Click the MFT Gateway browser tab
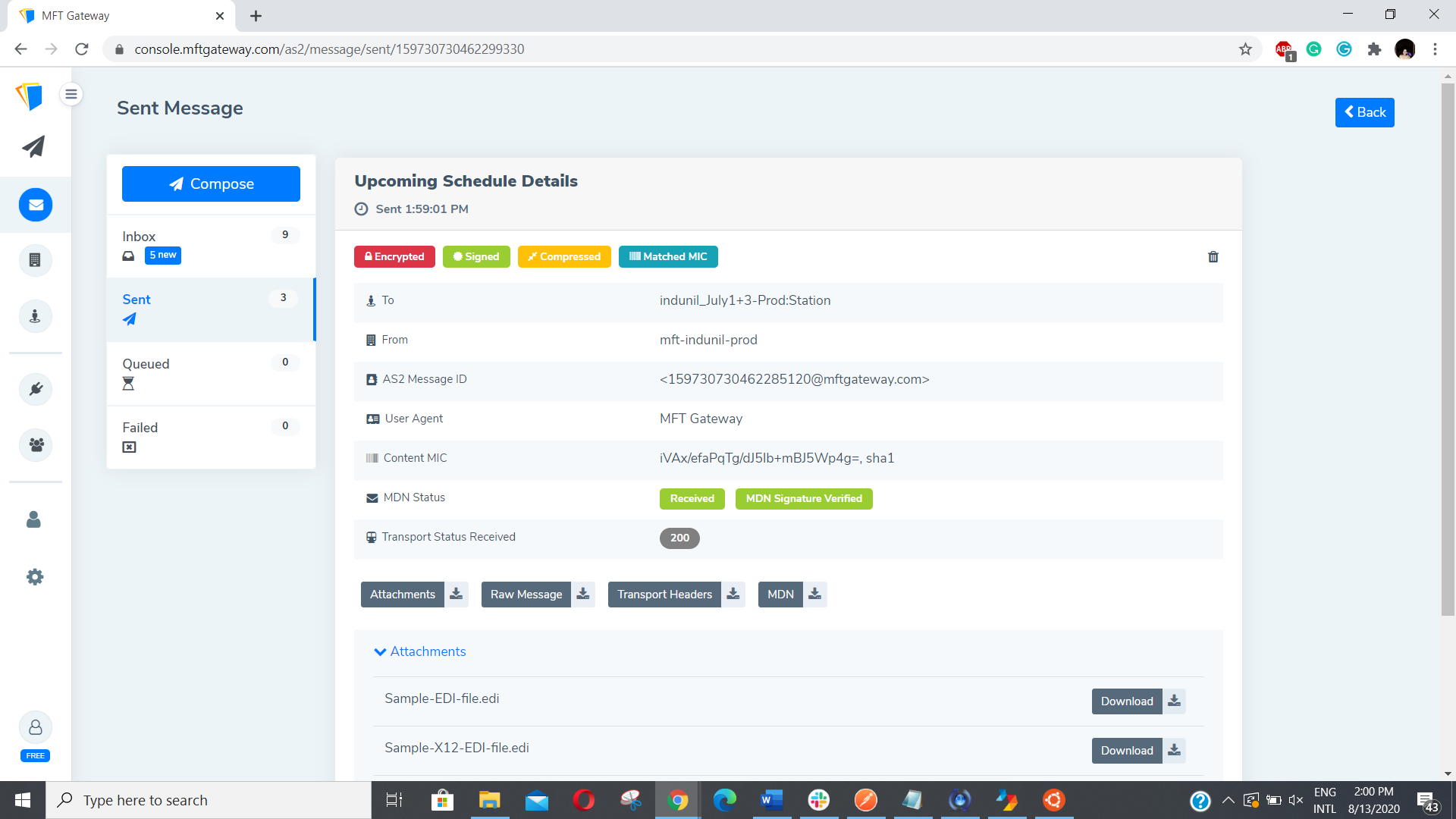Image resolution: width=1456 pixels, height=819 pixels. pyautogui.click(x=121, y=16)
